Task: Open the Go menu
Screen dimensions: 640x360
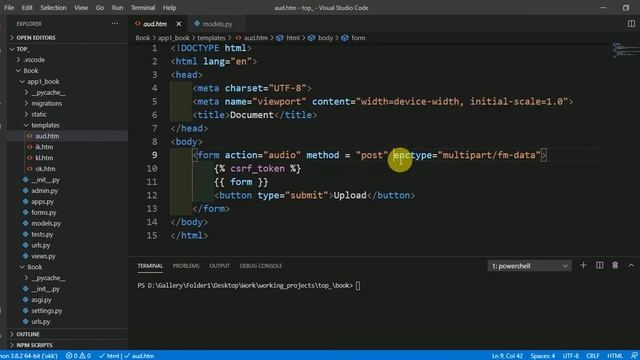Action: pos(100,8)
